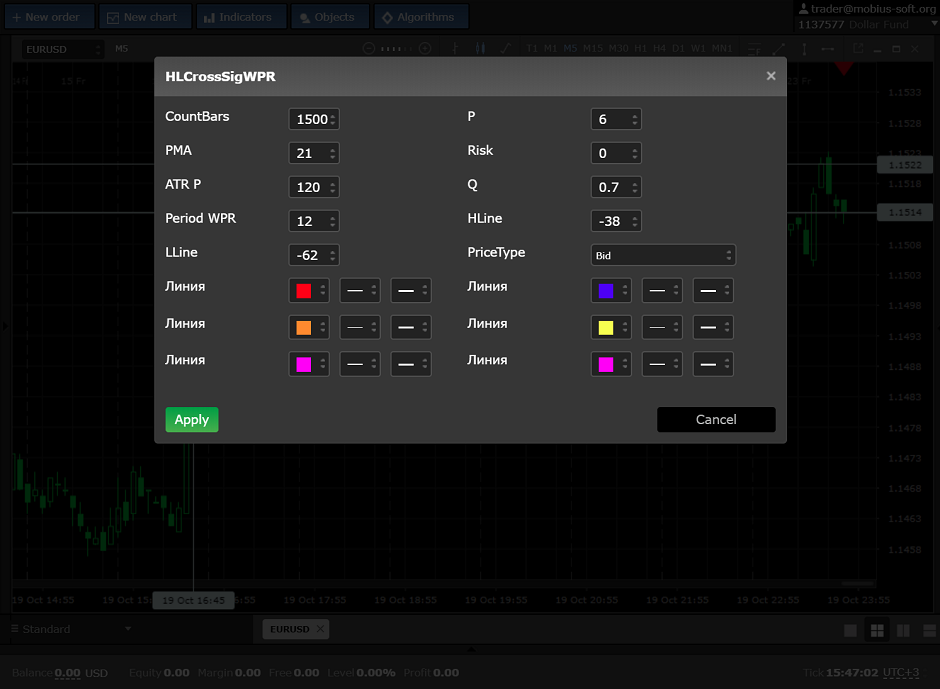
Task: Open the Objects menu
Action: click(330, 17)
